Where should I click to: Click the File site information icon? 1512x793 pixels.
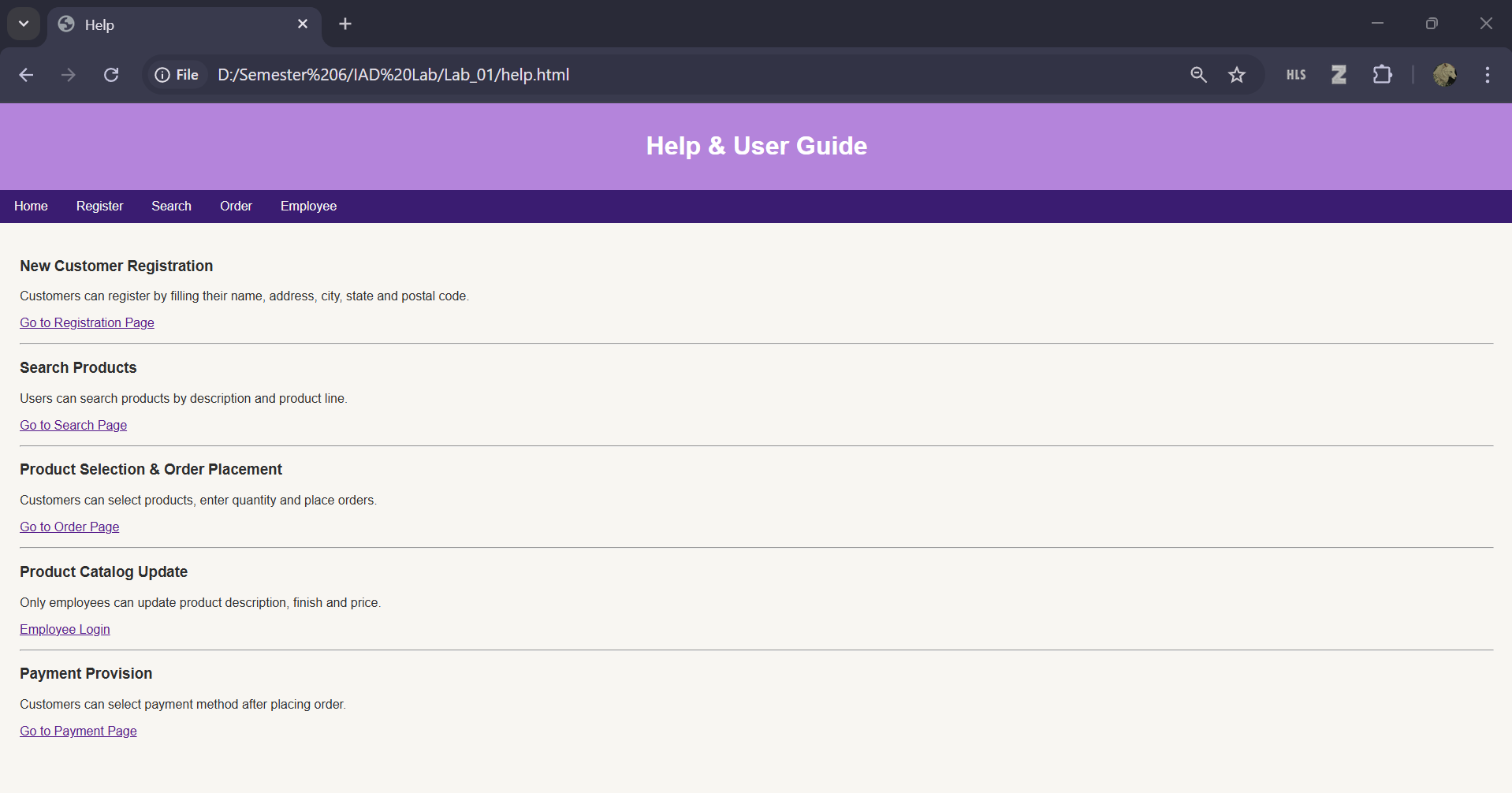pyautogui.click(x=162, y=75)
